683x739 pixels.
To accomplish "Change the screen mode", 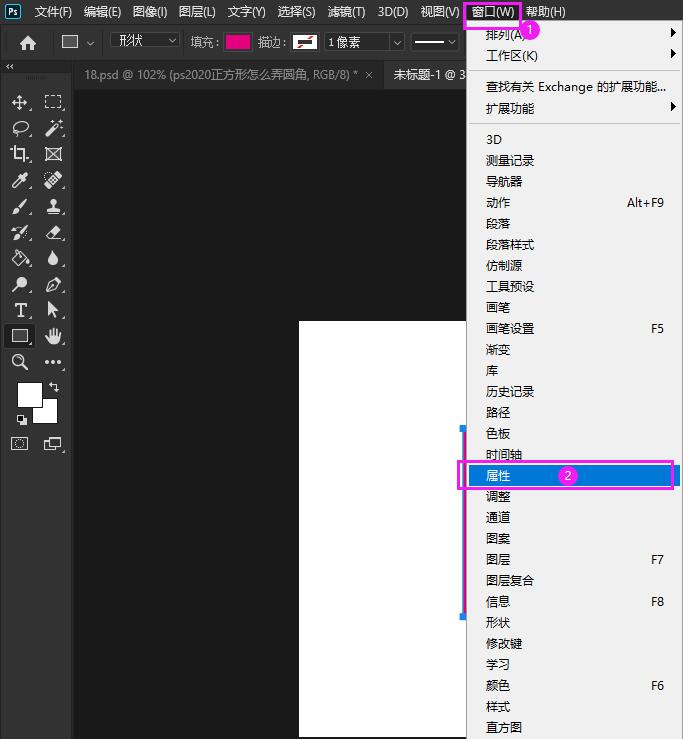I will pos(52,443).
